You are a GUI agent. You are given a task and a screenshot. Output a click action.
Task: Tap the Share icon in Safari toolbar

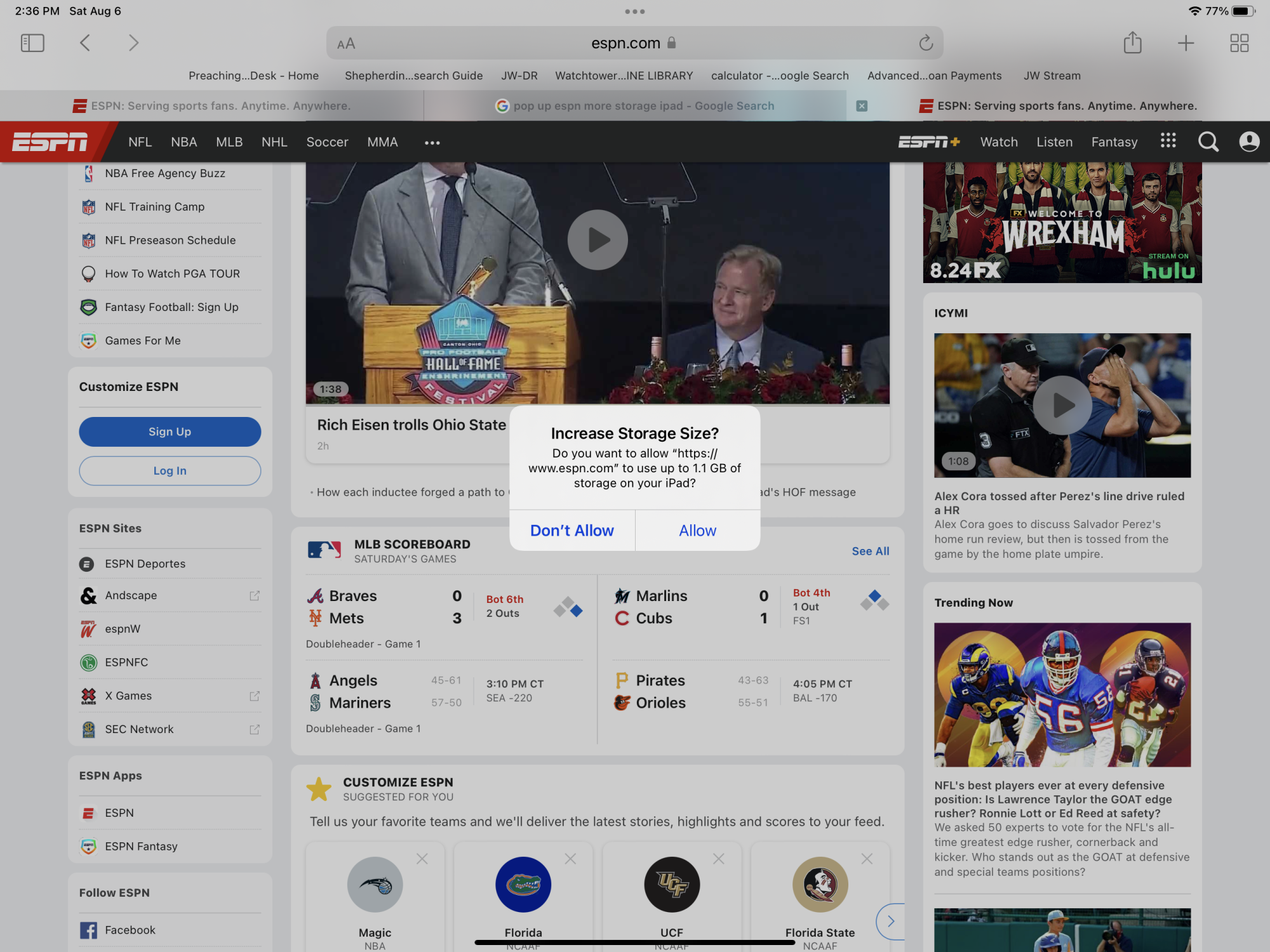pos(1132,43)
